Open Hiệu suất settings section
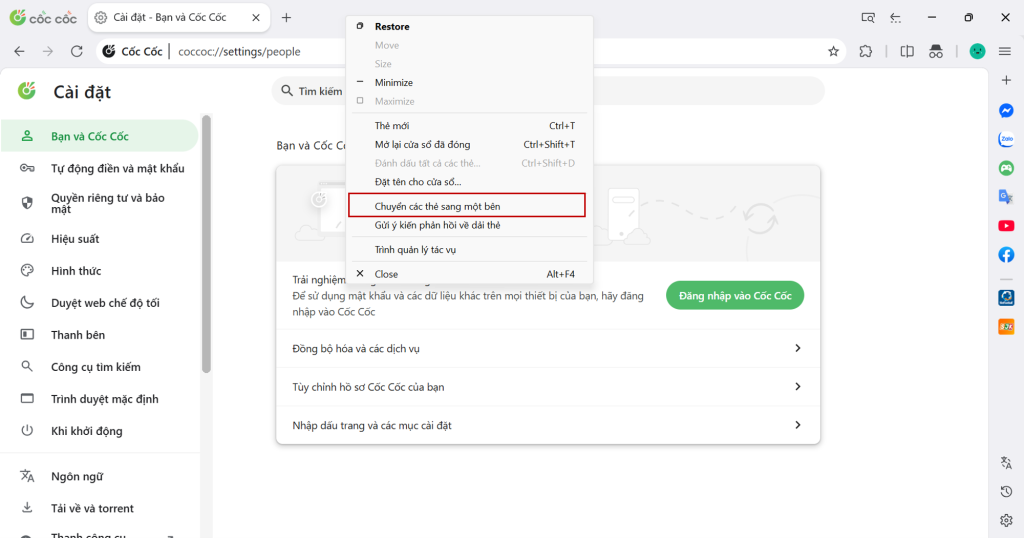 pos(99,239)
